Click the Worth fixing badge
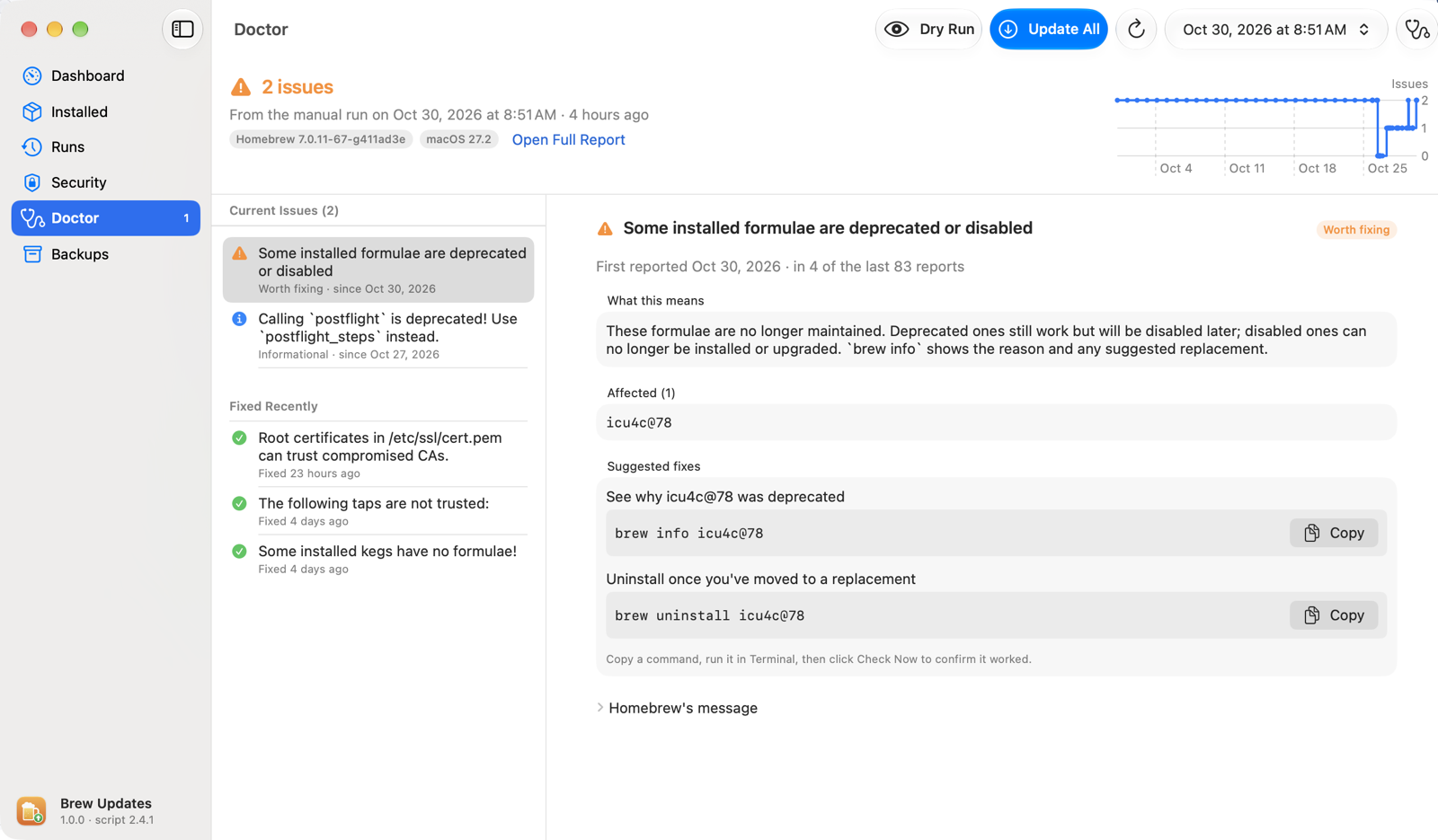The image size is (1438, 840). pos(1356,230)
